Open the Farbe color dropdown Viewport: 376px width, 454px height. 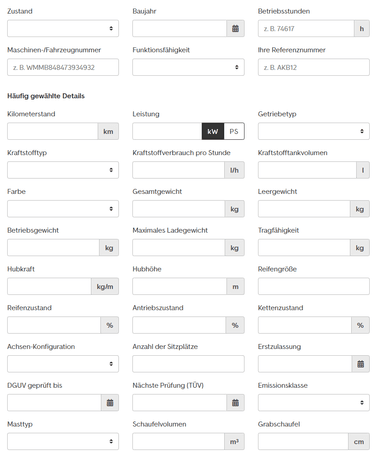63,209
